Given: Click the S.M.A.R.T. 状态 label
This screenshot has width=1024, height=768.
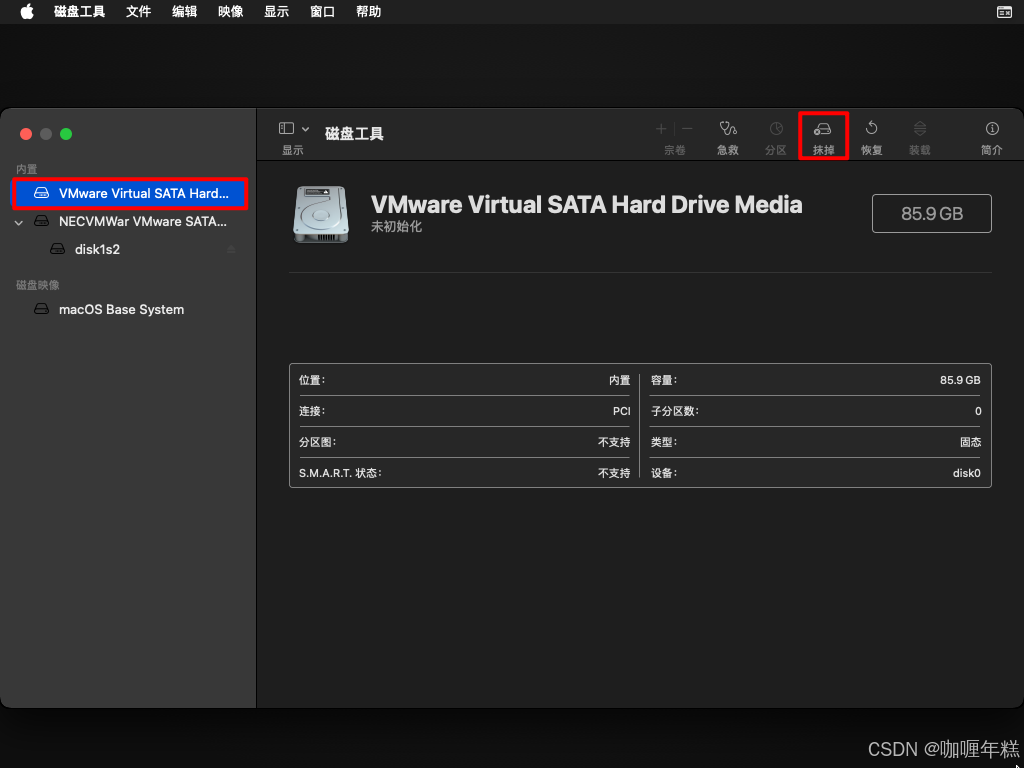Looking at the screenshot, I should pos(340,473).
